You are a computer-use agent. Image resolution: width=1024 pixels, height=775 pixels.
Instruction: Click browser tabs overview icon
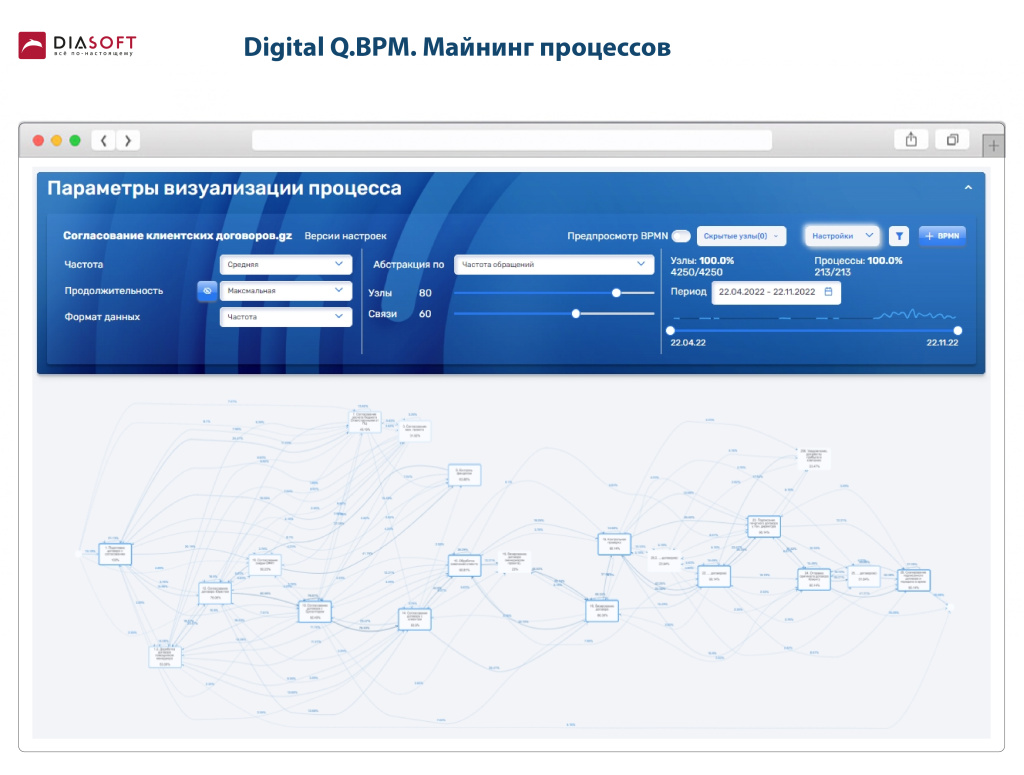pyautogui.click(x=952, y=140)
